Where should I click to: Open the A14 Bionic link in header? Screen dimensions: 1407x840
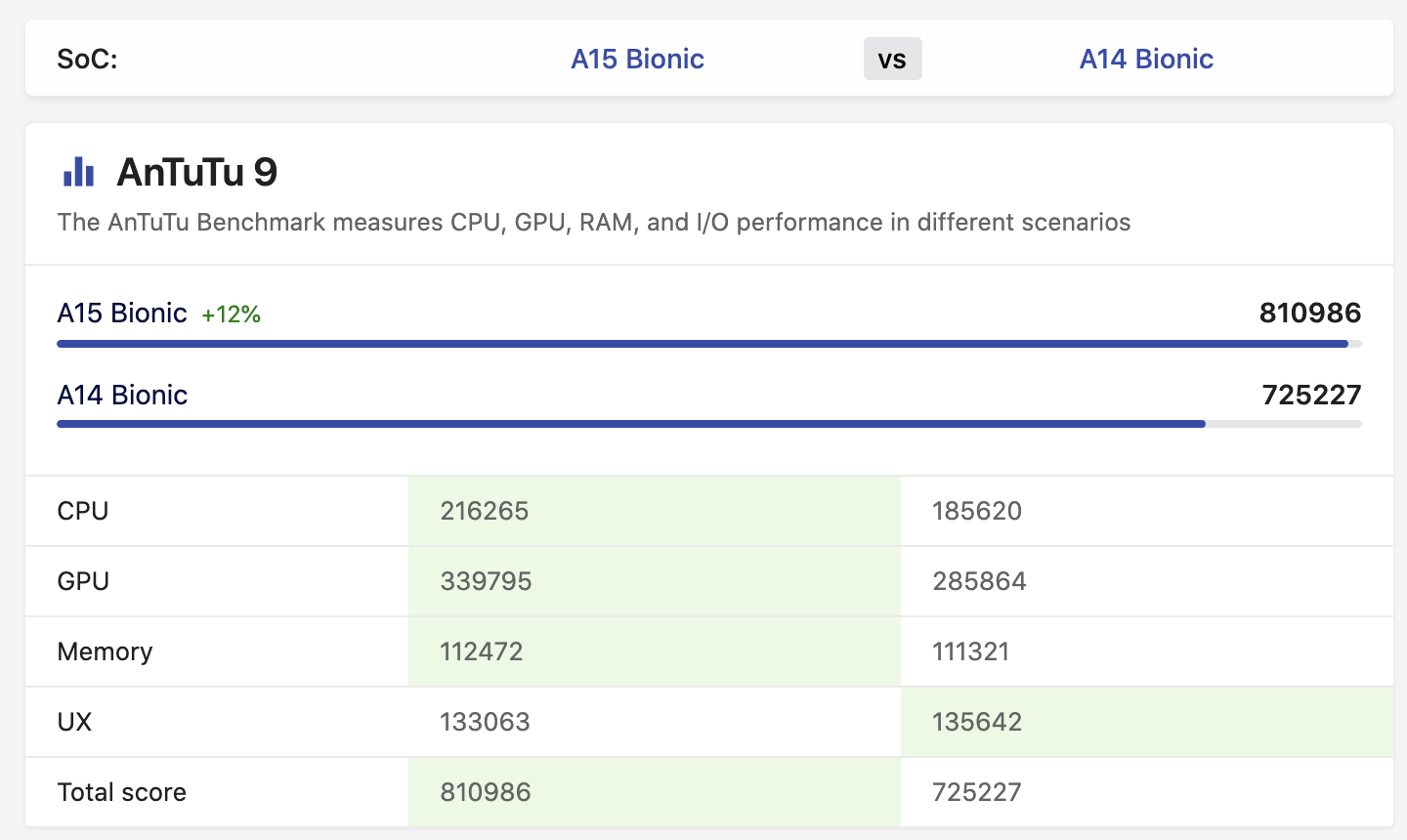(x=1146, y=59)
